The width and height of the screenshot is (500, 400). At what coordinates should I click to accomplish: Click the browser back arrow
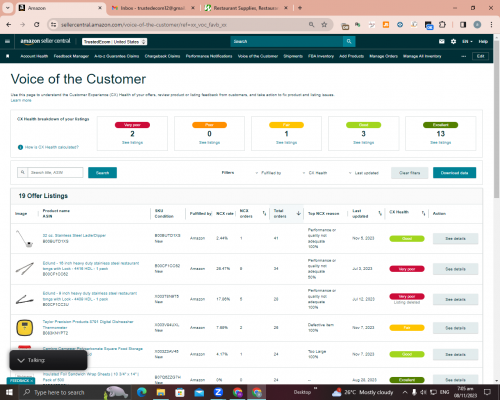(9, 25)
